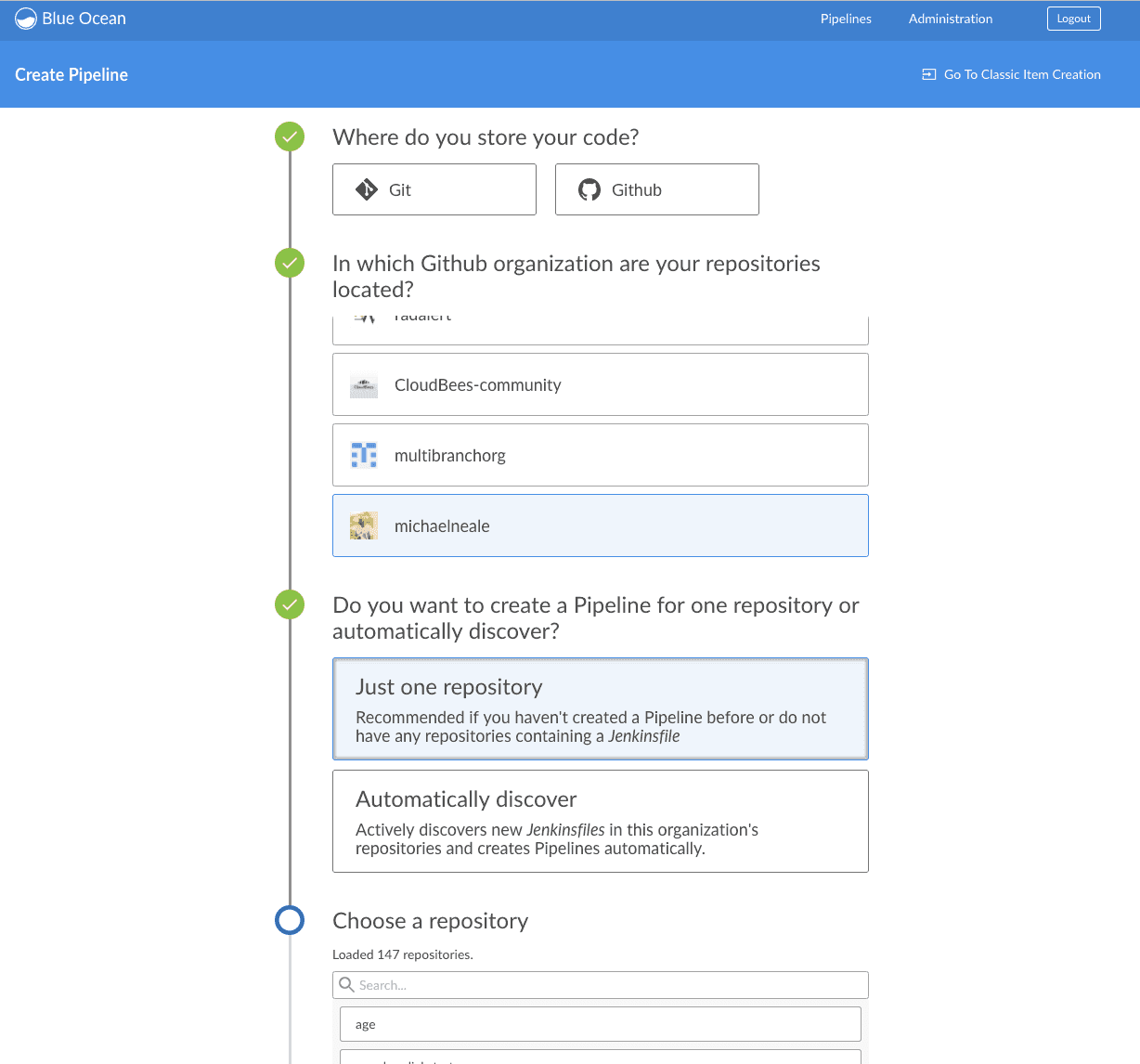Select the age repository
The height and width of the screenshot is (1064, 1140).
coord(600,1023)
